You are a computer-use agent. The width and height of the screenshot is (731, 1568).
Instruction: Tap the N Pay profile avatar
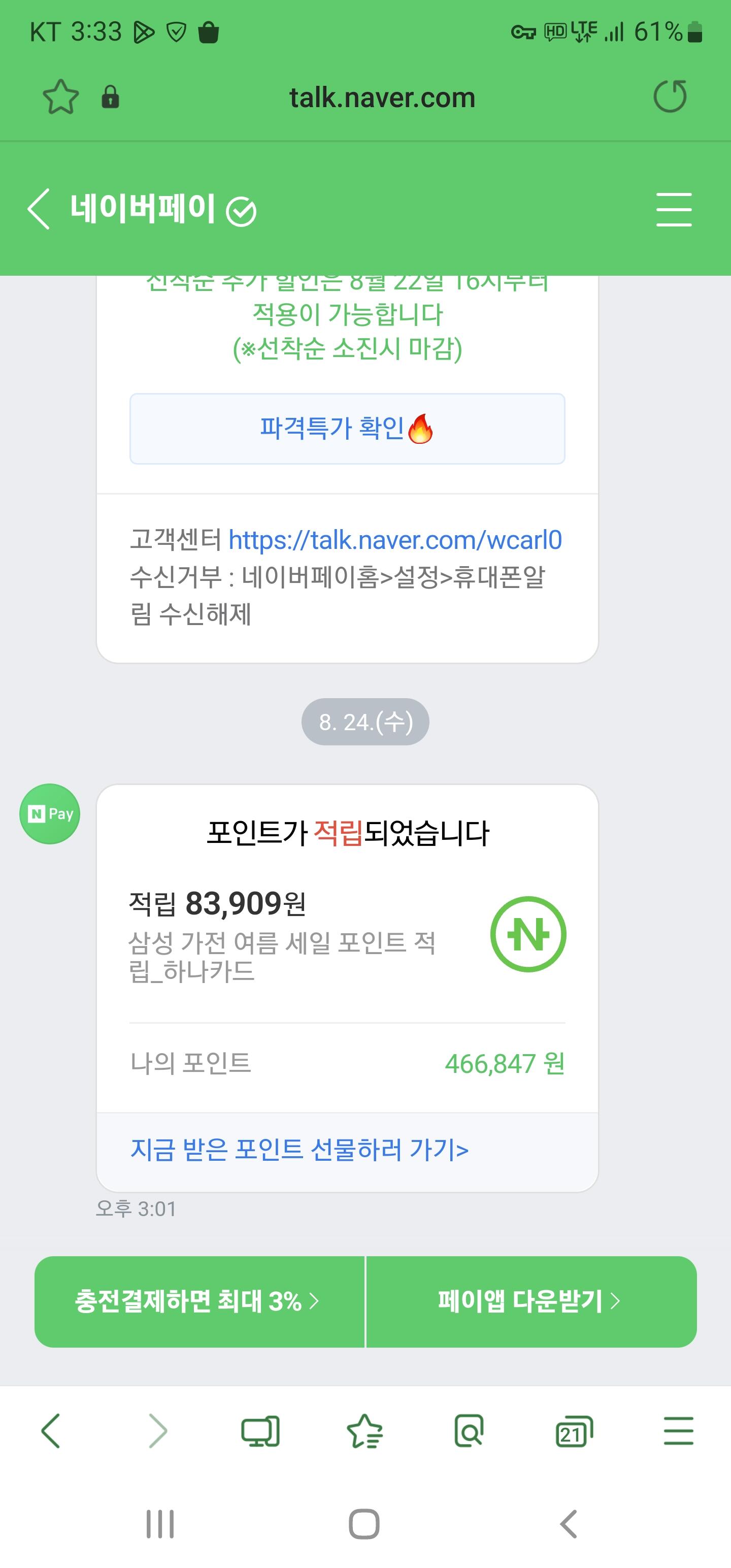[x=50, y=814]
